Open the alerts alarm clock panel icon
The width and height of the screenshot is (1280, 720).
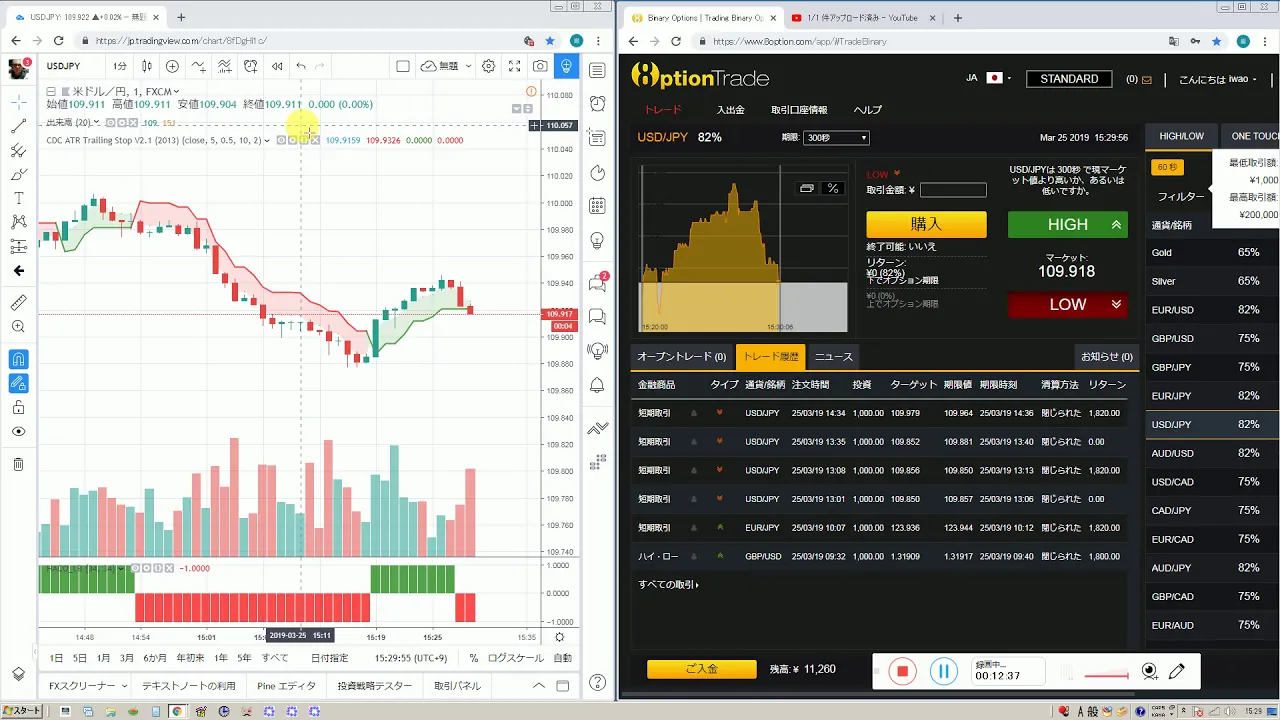pos(598,103)
